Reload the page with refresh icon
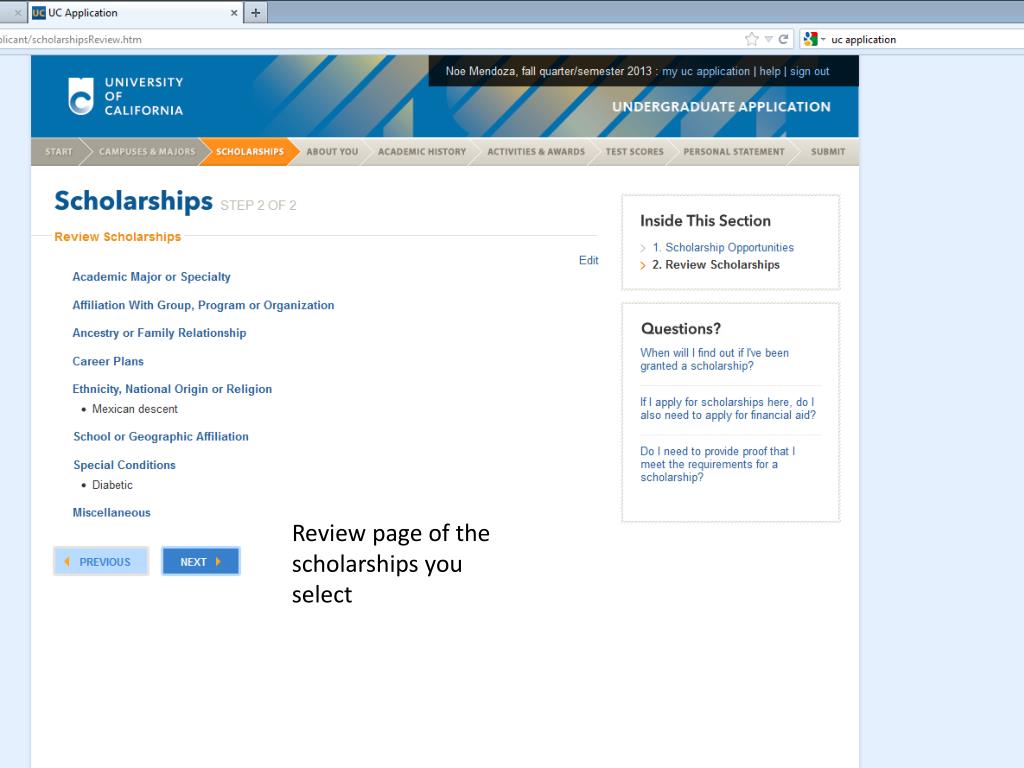Viewport: 1024px width, 768px height. (783, 39)
